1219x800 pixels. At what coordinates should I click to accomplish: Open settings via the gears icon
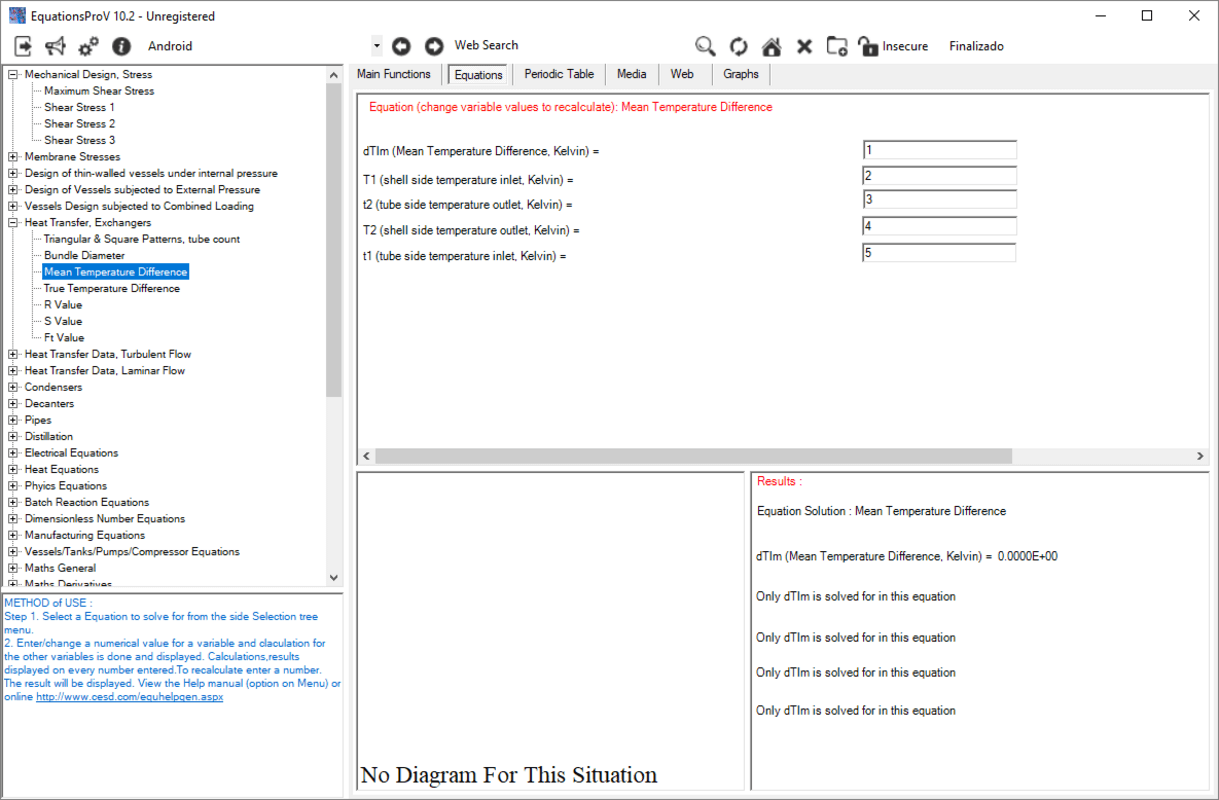pyautogui.click(x=88, y=46)
